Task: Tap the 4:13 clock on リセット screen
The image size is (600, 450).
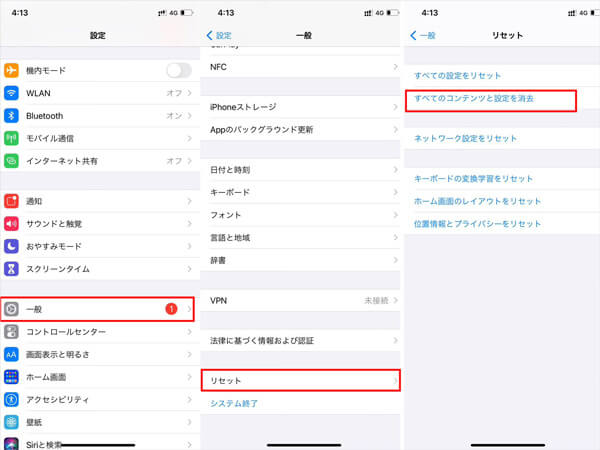Action: click(430, 13)
